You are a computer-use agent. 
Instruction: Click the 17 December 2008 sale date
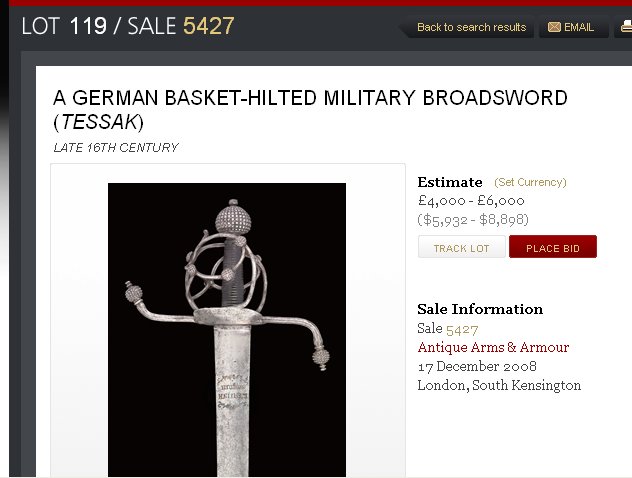pos(477,366)
